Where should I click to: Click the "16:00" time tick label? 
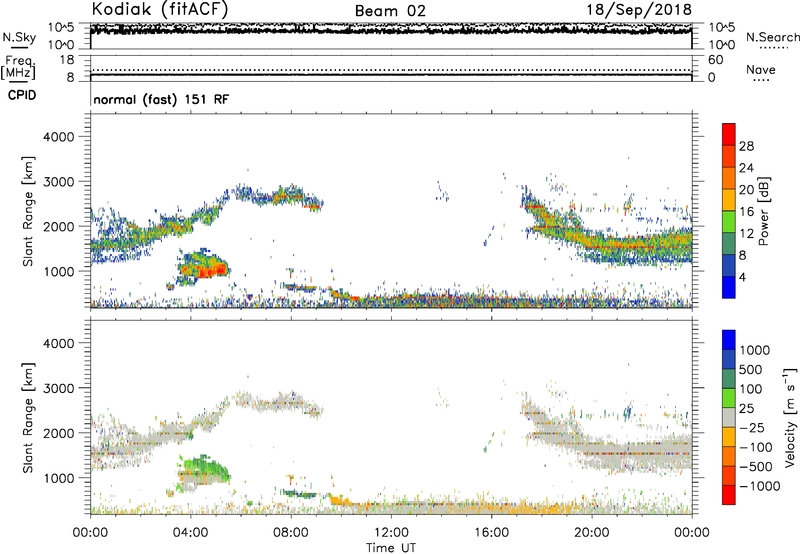491,533
